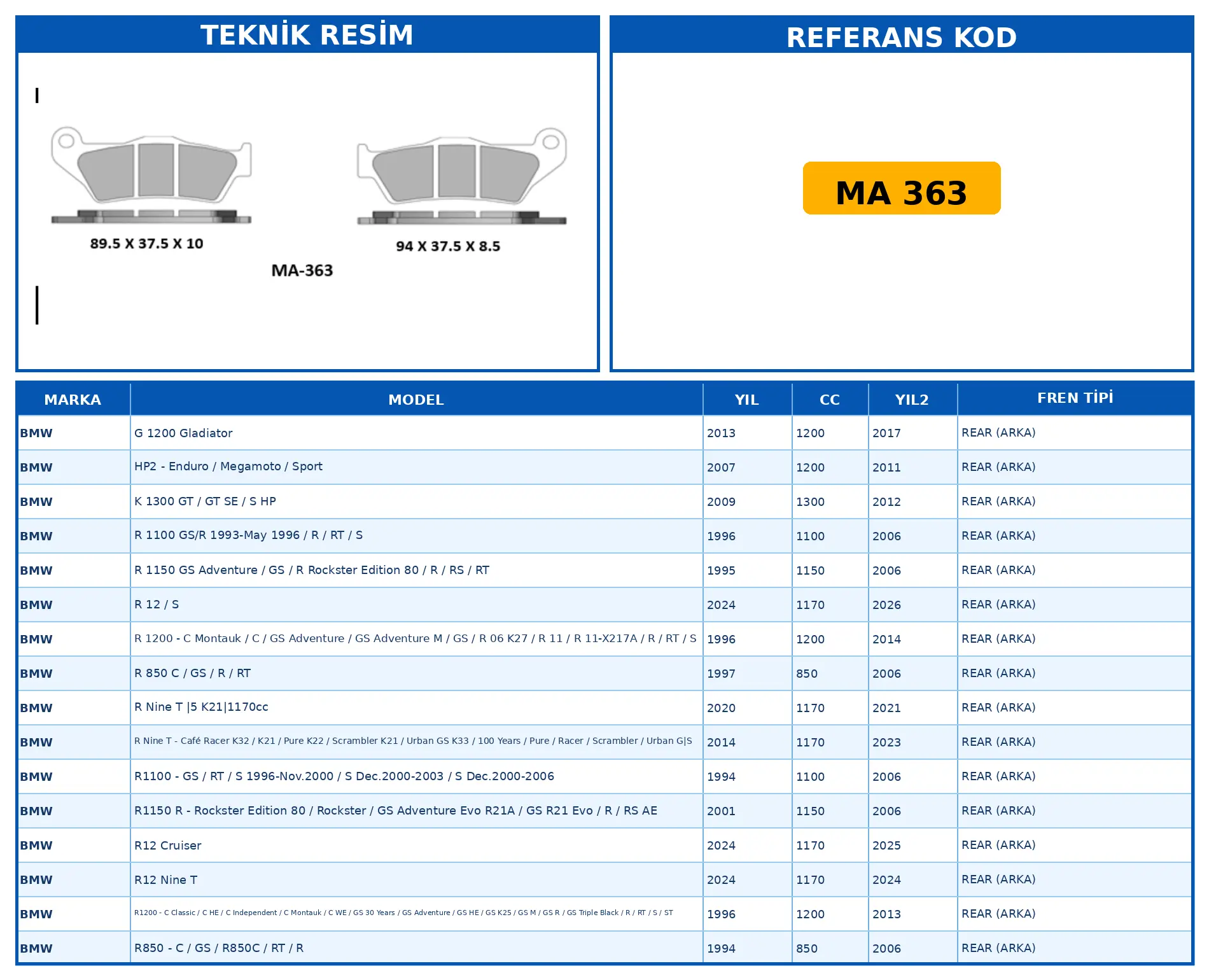Select the HP2 - Enduro / Megamoto / Sport row
The height and width of the screenshot is (980, 1209).
[x=604, y=467]
